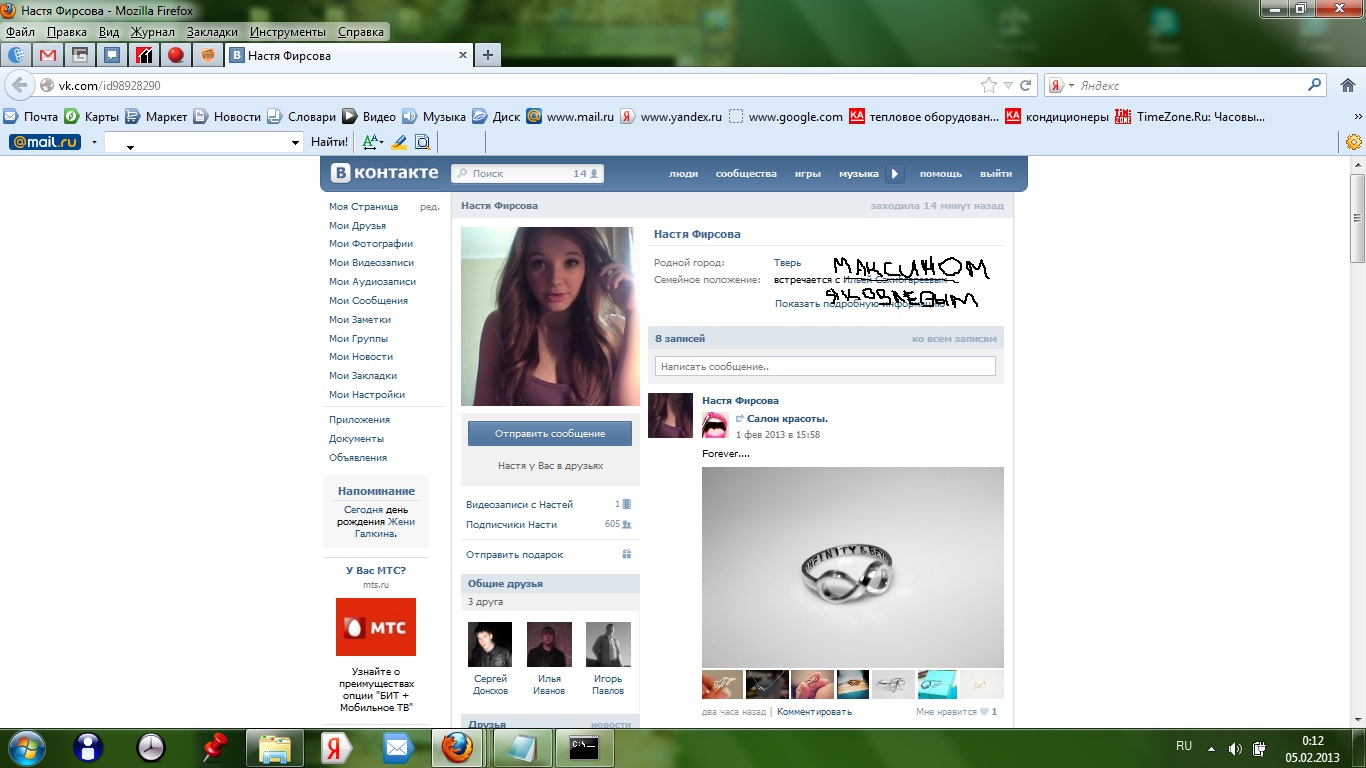Open the Yandex search engine selector dropdown

(x=1060, y=85)
